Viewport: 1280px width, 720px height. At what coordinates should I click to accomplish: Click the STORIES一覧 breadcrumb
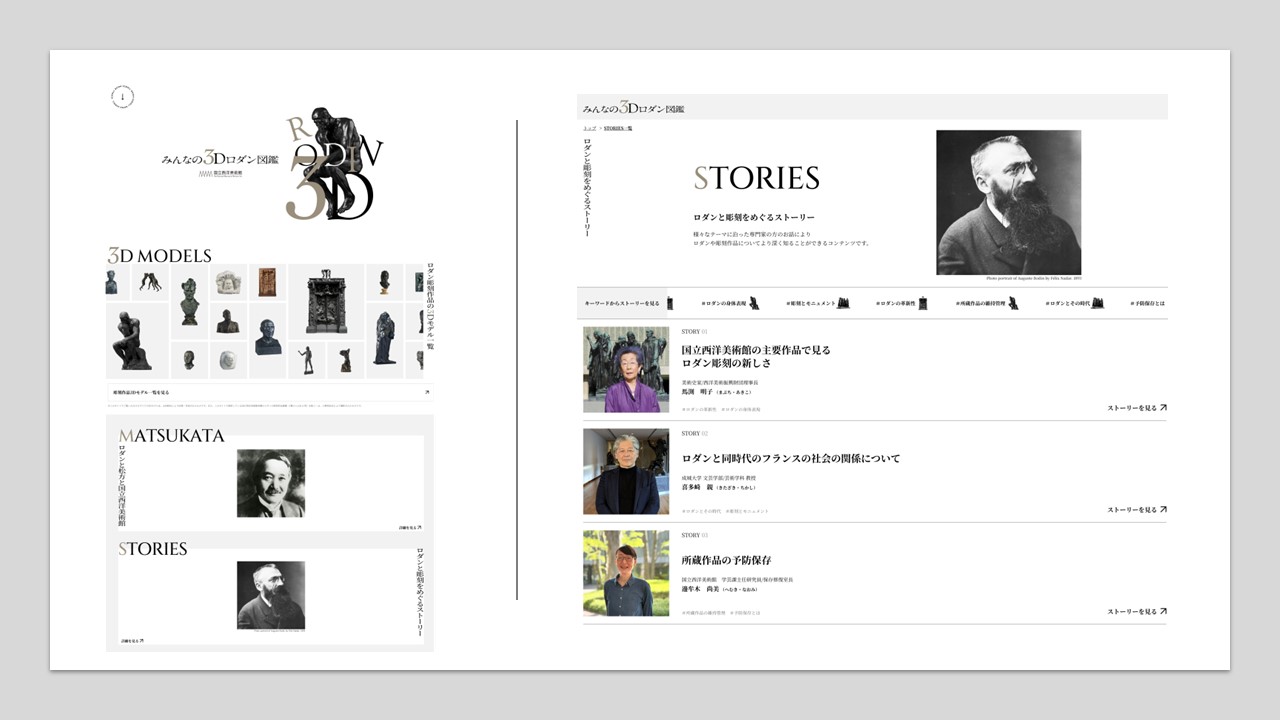pyautogui.click(x=618, y=128)
